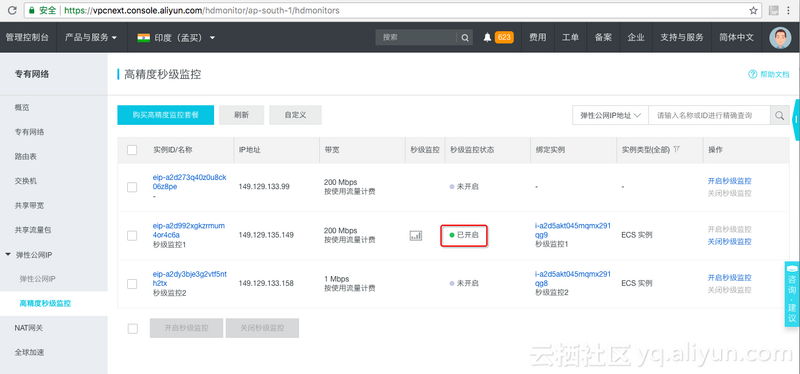Click the bottom 关闭秒级监控 batch button
This screenshot has width=800, height=374.
pyautogui.click(x=262, y=328)
